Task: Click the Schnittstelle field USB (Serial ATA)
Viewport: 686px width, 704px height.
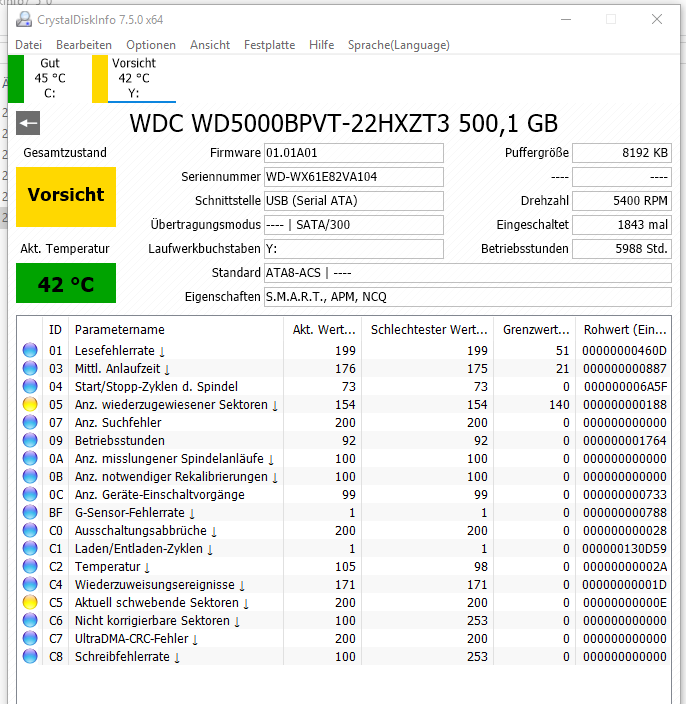Action: point(354,201)
